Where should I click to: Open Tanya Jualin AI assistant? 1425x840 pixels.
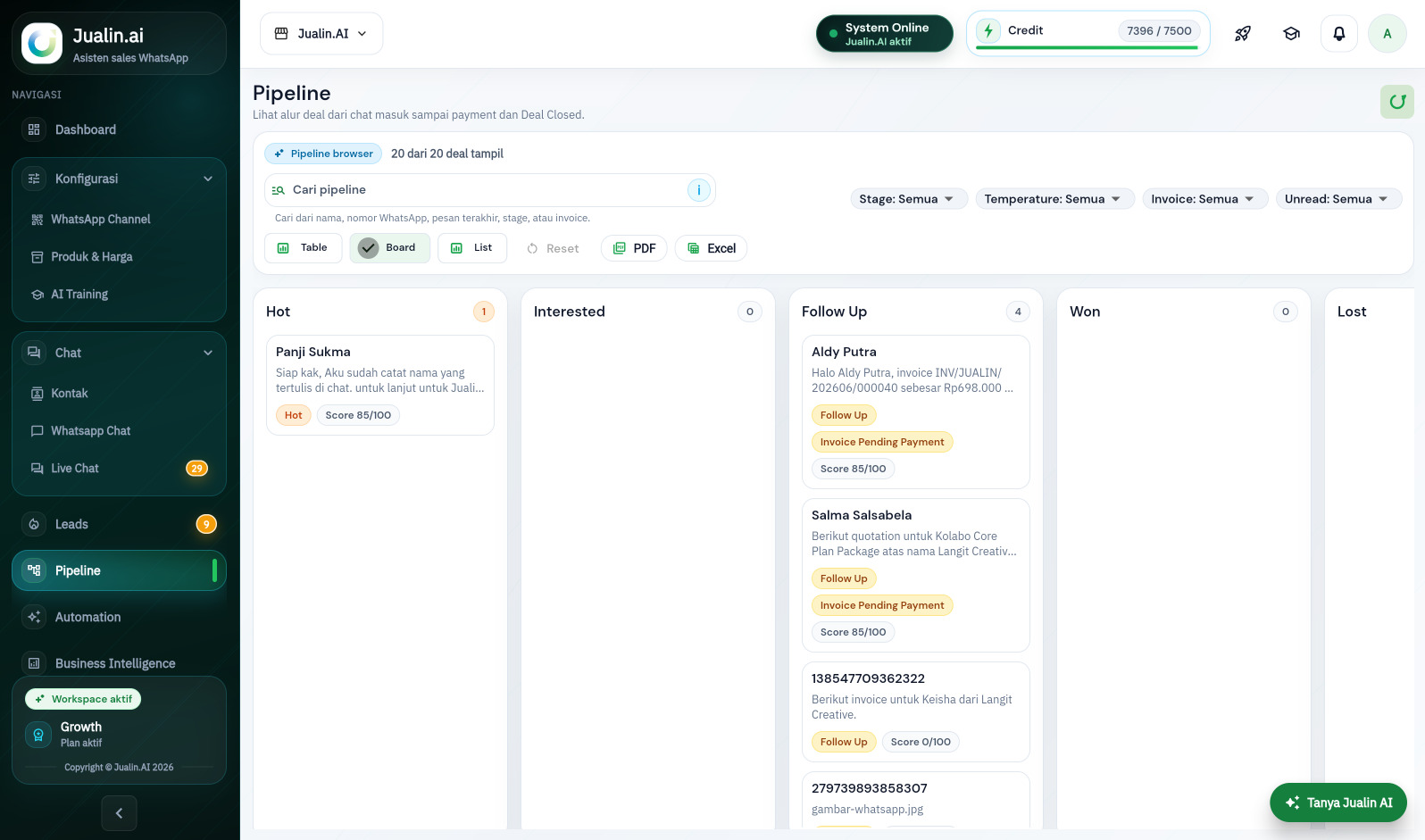tap(1338, 803)
